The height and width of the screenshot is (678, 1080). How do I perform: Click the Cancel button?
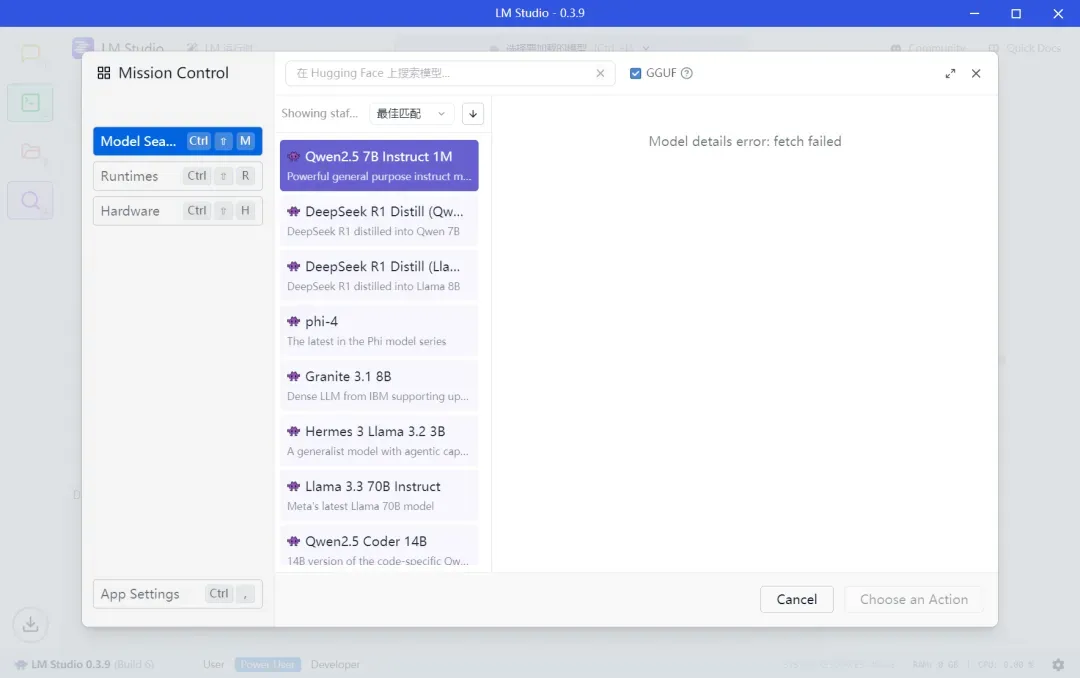(x=796, y=599)
